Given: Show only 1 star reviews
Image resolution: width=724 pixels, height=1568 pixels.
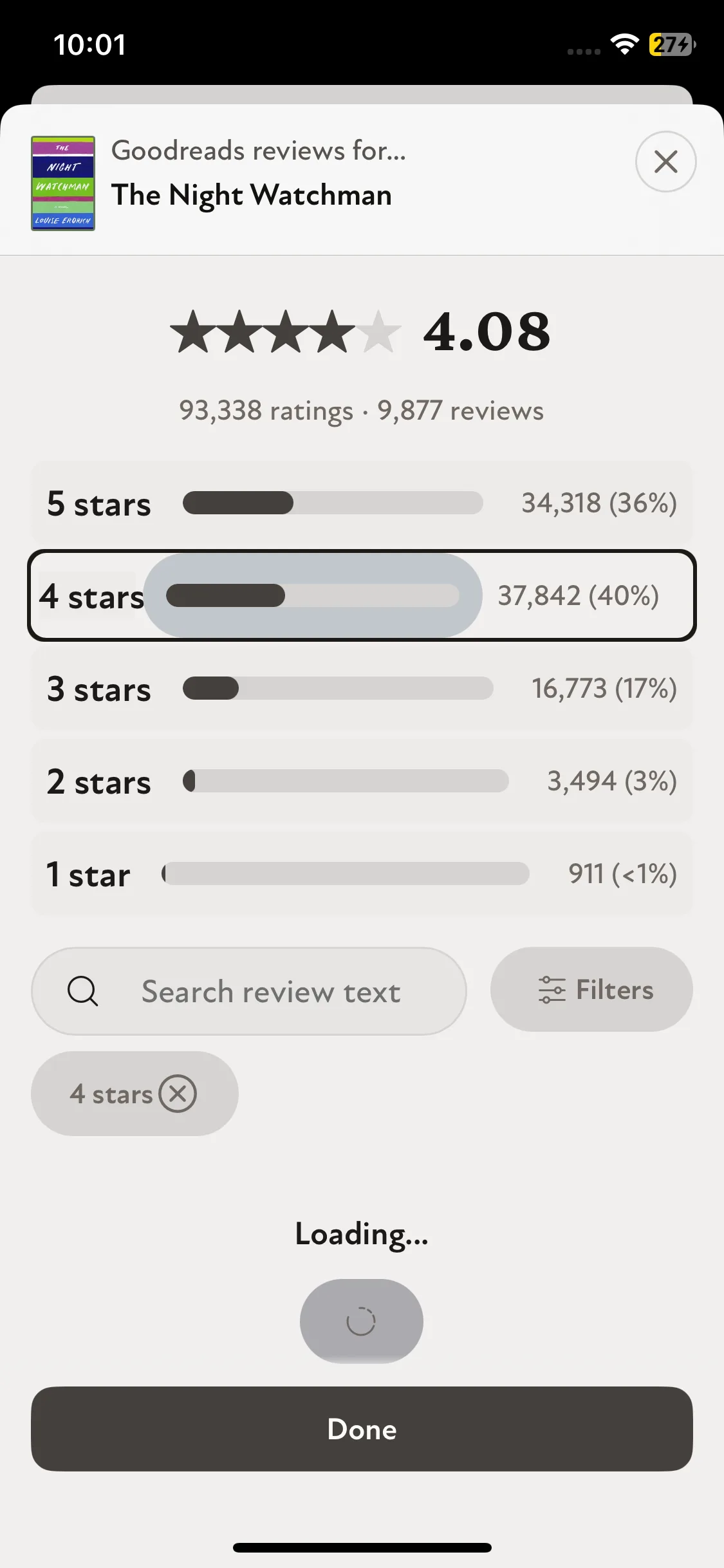Looking at the screenshot, I should click(x=362, y=873).
